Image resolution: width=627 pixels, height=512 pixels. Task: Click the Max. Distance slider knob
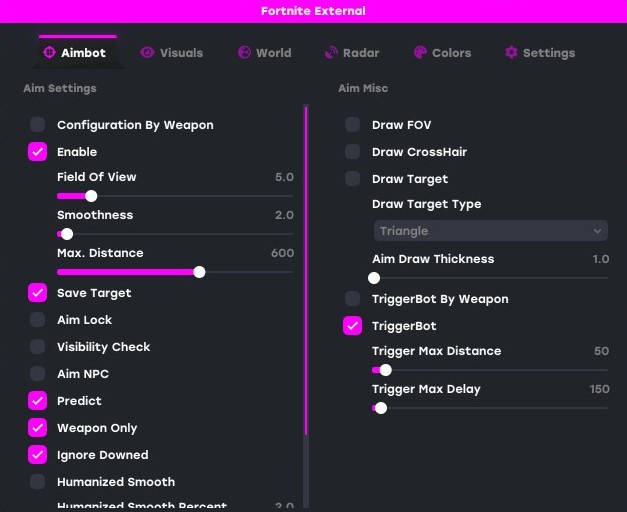(x=199, y=272)
